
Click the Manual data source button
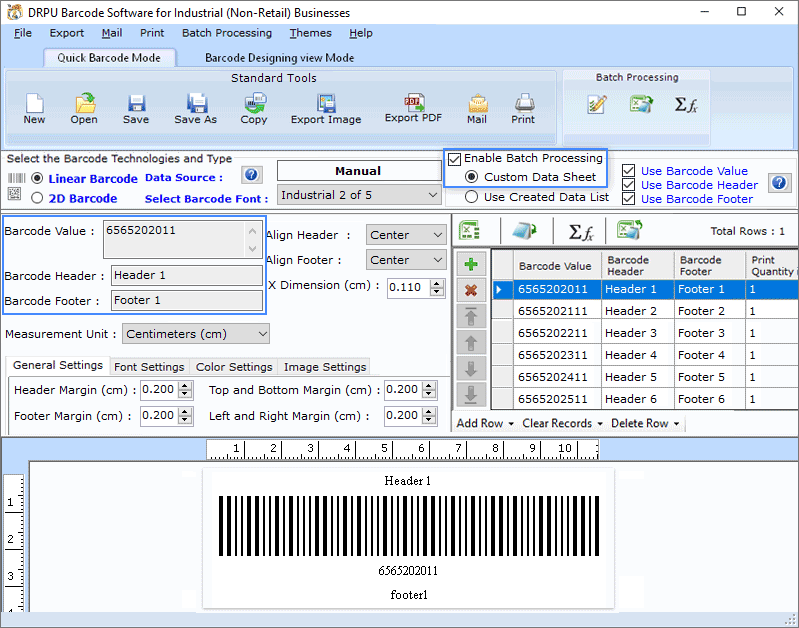coord(359,171)
